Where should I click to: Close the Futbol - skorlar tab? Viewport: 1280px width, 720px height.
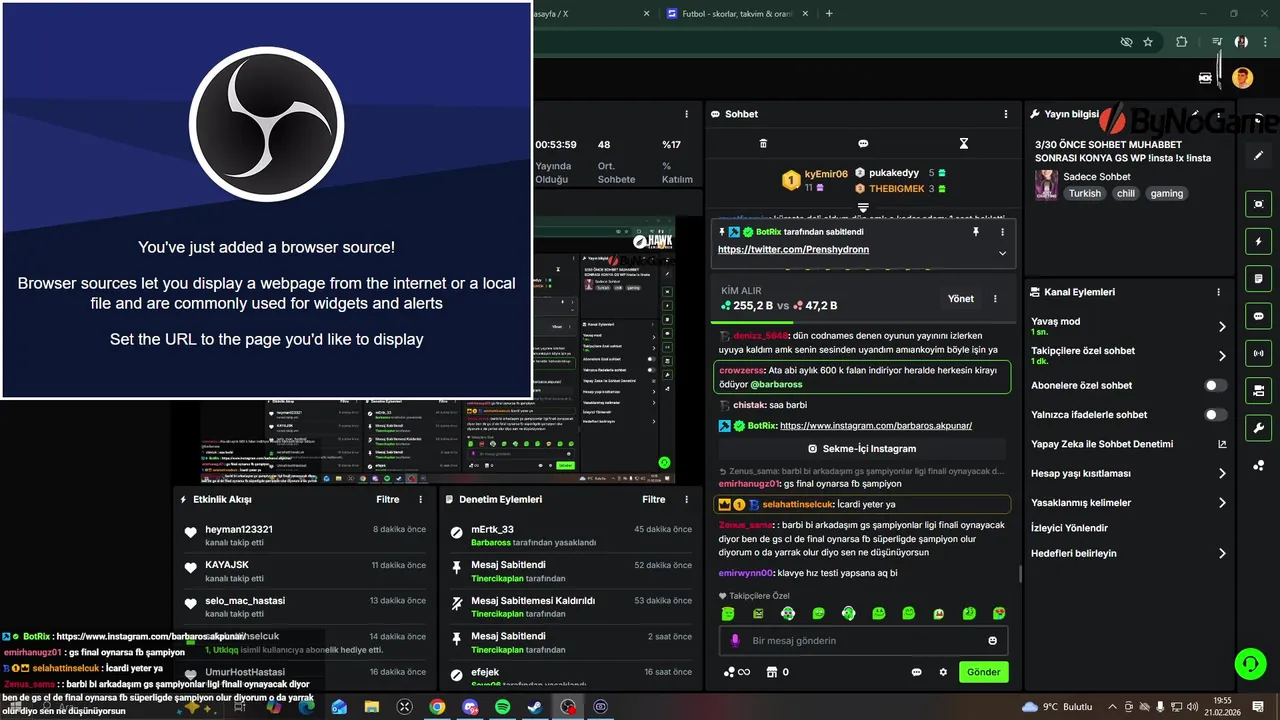pyautogui.click(x=803, y=14)
